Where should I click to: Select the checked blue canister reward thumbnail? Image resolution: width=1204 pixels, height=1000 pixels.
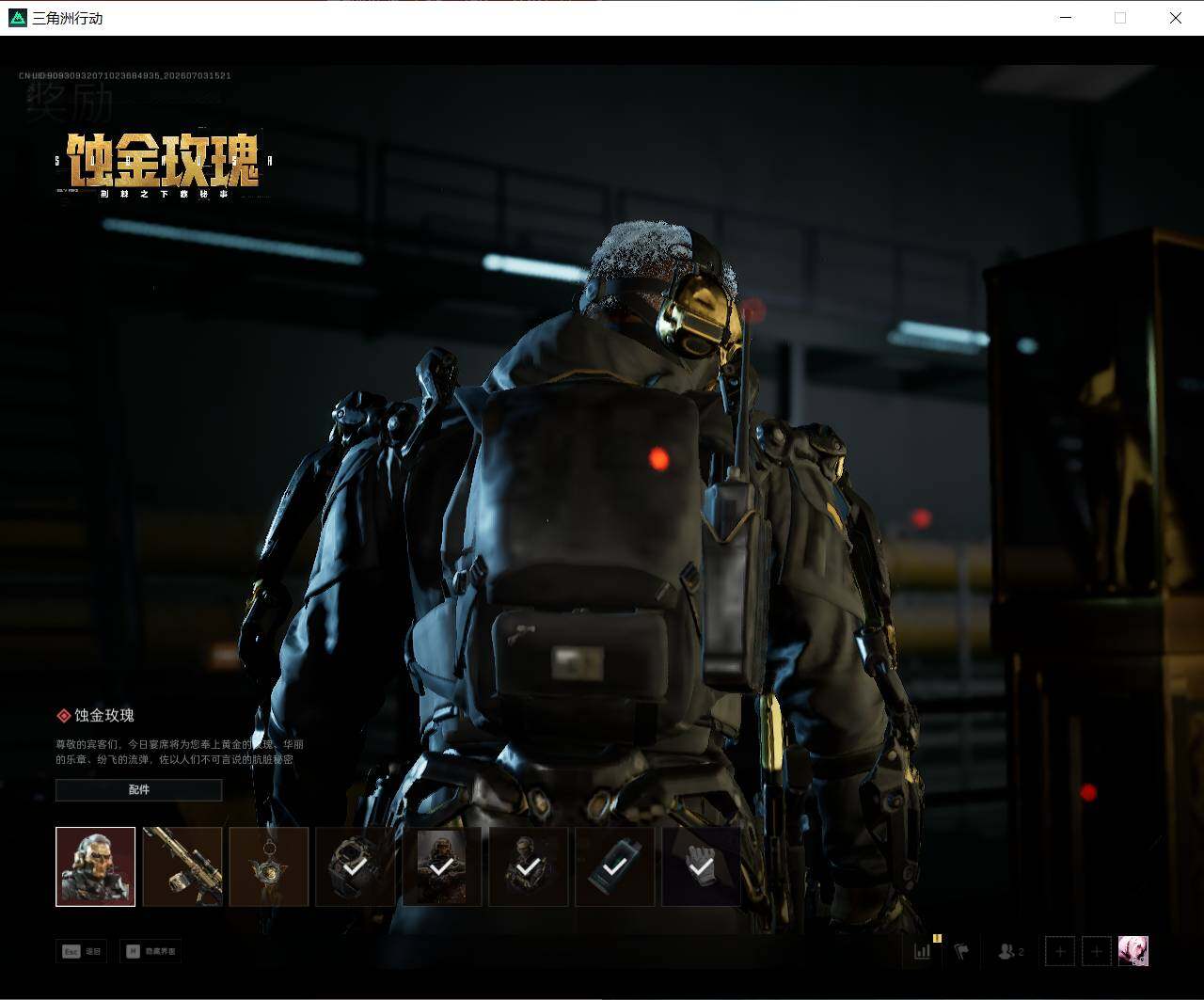click(615, 866)
